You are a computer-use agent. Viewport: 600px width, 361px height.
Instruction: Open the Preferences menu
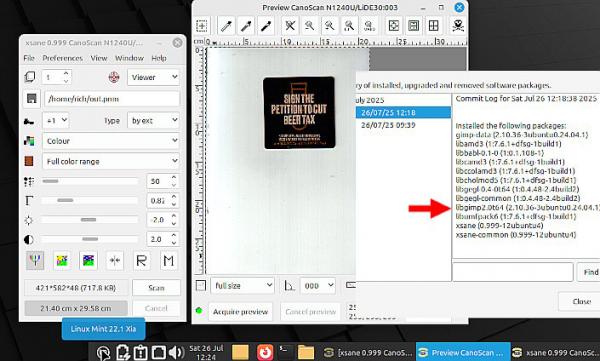coord(62,58)
